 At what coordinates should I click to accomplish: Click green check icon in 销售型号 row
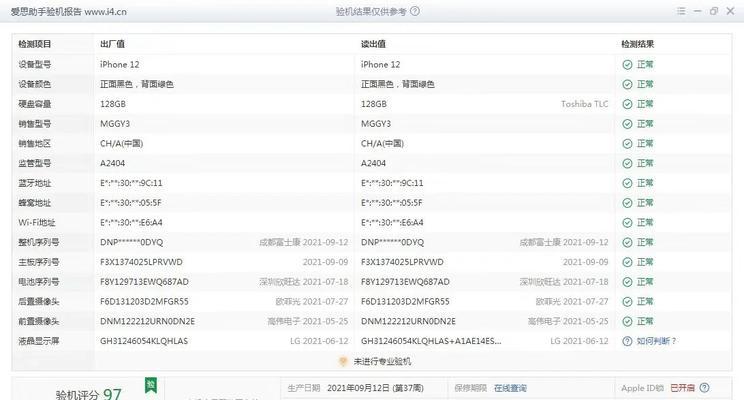627,124
